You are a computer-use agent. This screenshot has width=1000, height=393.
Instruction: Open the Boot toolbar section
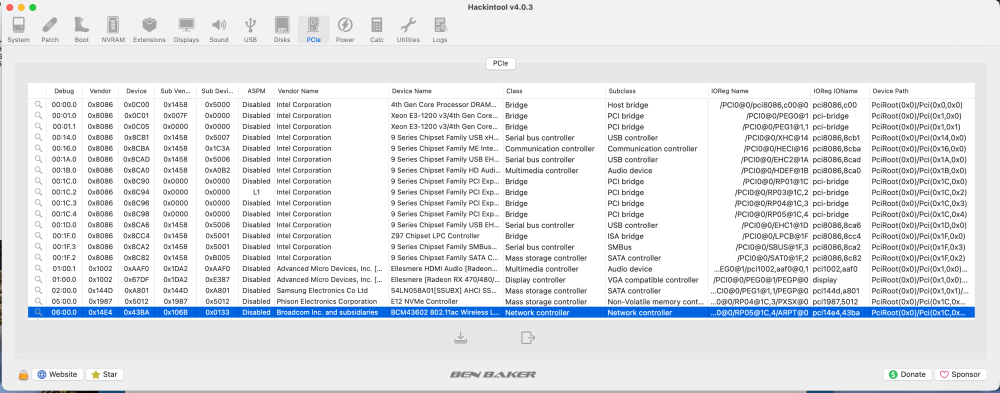point(82,30)
